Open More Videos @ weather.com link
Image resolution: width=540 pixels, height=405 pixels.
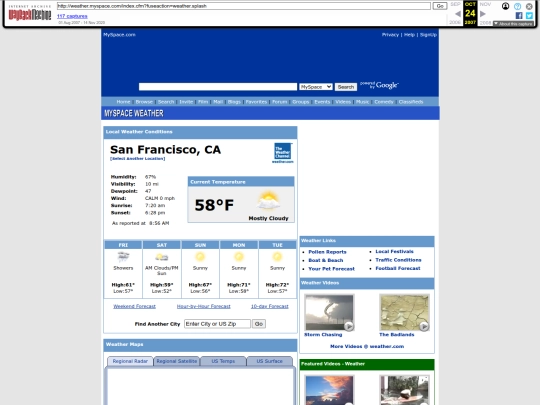(x=367, y=346)
